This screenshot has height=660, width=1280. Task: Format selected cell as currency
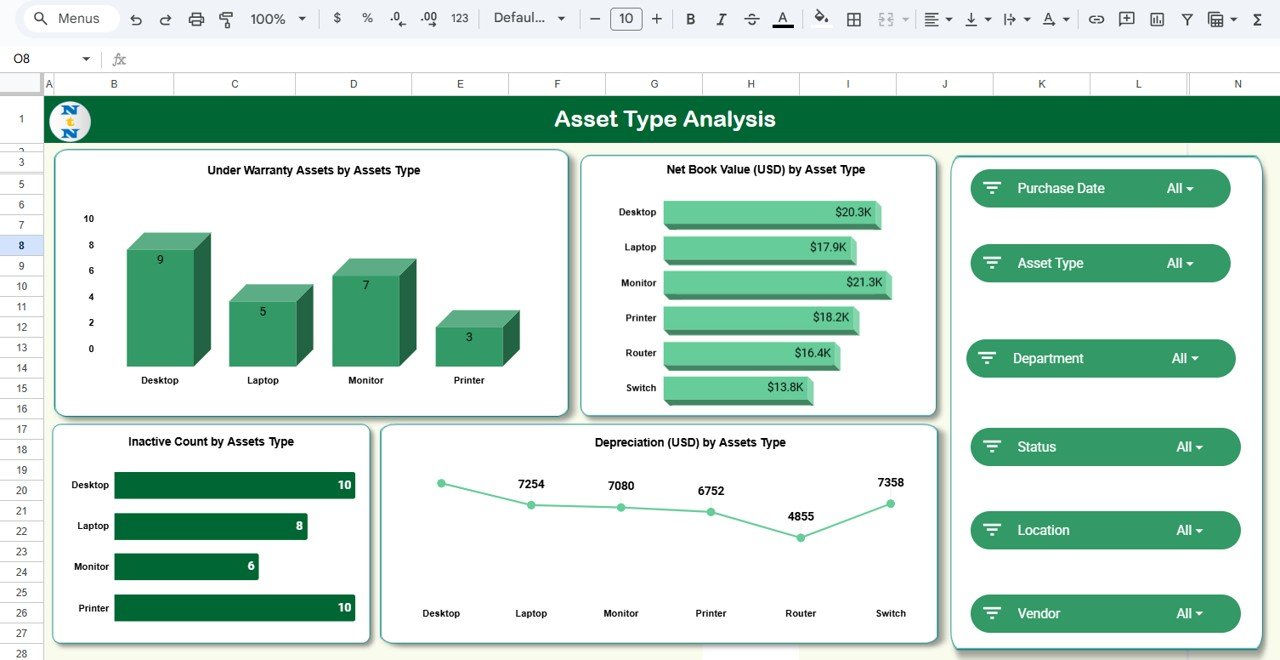tap(337, 18)
